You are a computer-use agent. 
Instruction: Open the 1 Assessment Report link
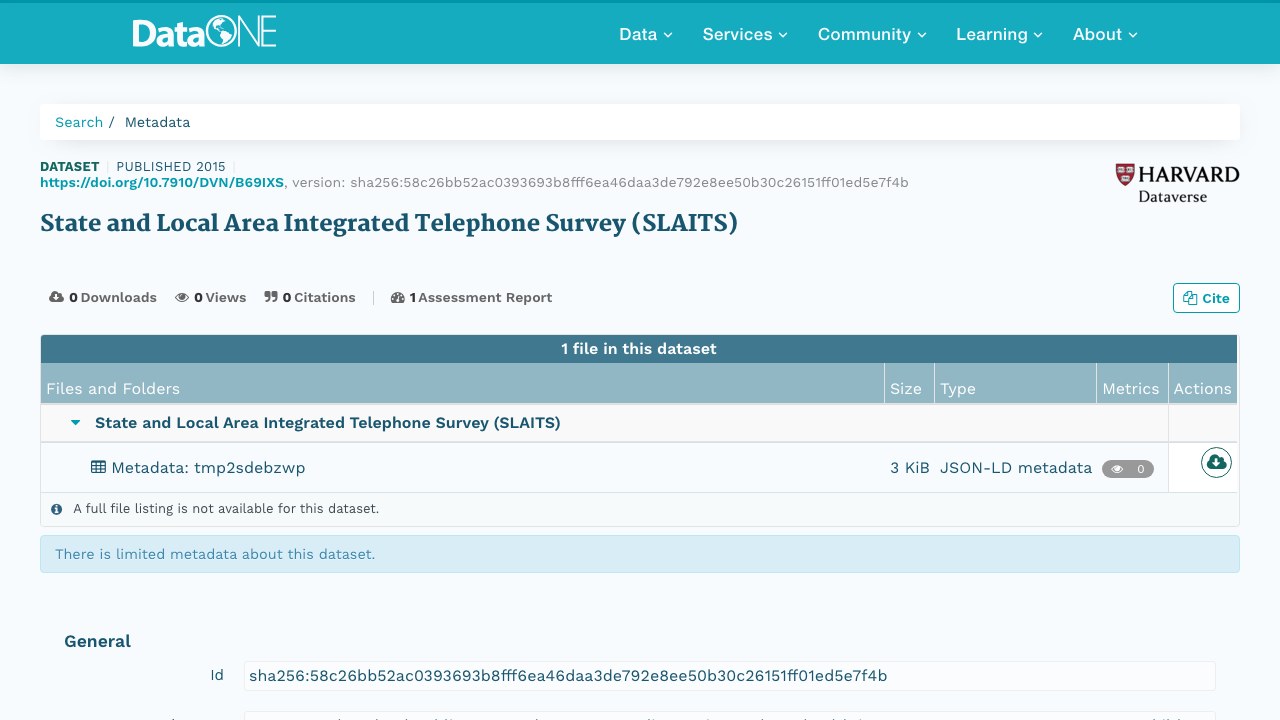(x=472, y=297)
